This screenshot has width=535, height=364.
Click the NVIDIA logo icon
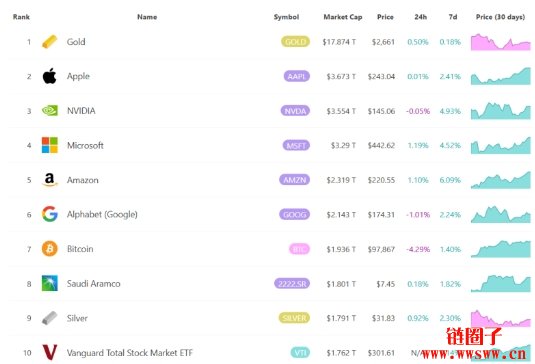tap(50, 111)
